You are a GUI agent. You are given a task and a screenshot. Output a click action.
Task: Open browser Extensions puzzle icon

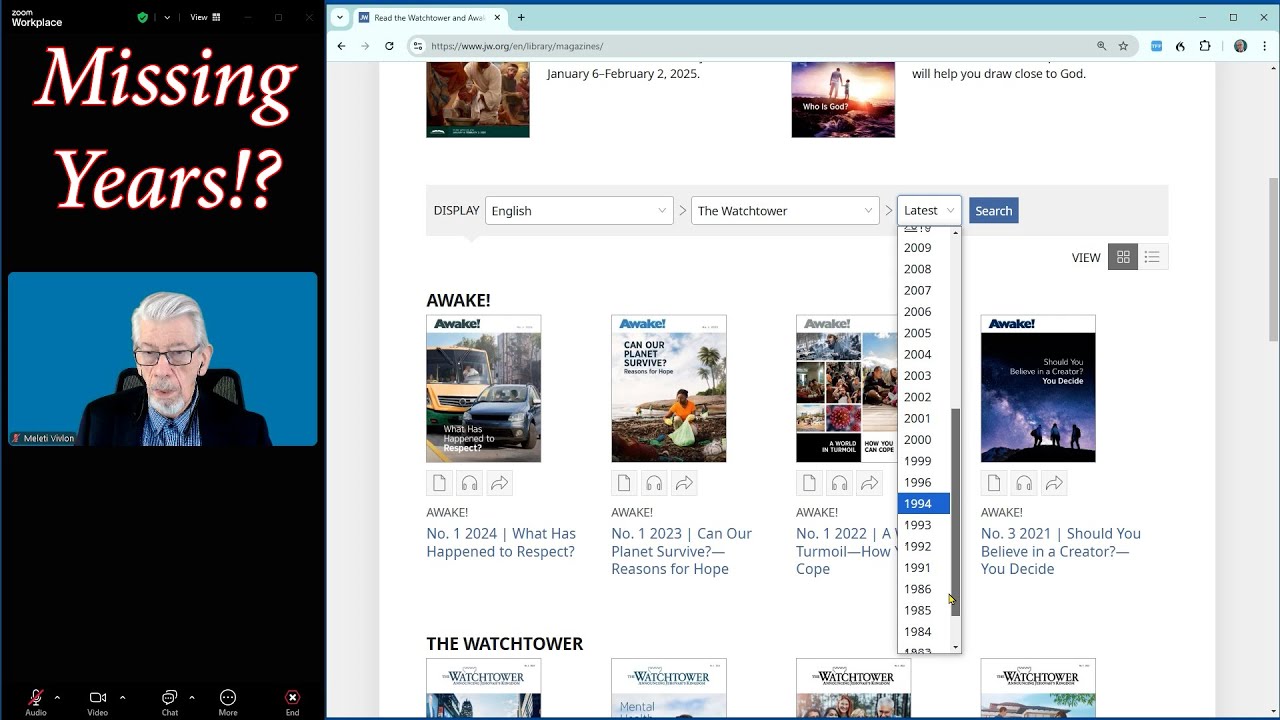click(x=1204, y=46)
